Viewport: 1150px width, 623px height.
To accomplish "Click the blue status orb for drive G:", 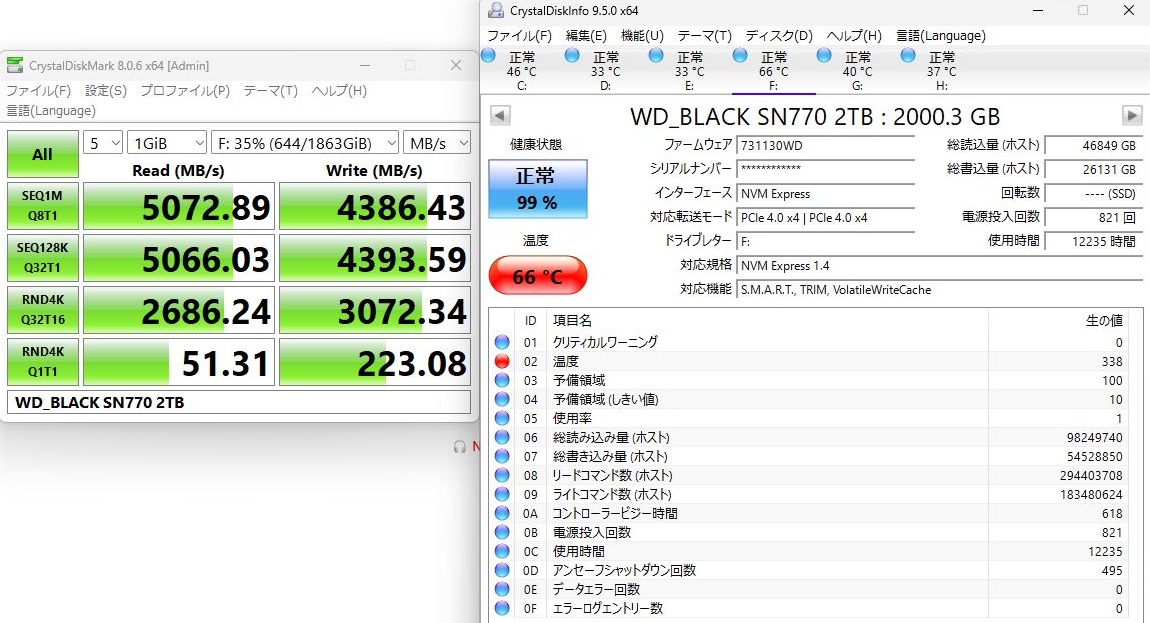I will pyautogui.click(x=824, y=56).
